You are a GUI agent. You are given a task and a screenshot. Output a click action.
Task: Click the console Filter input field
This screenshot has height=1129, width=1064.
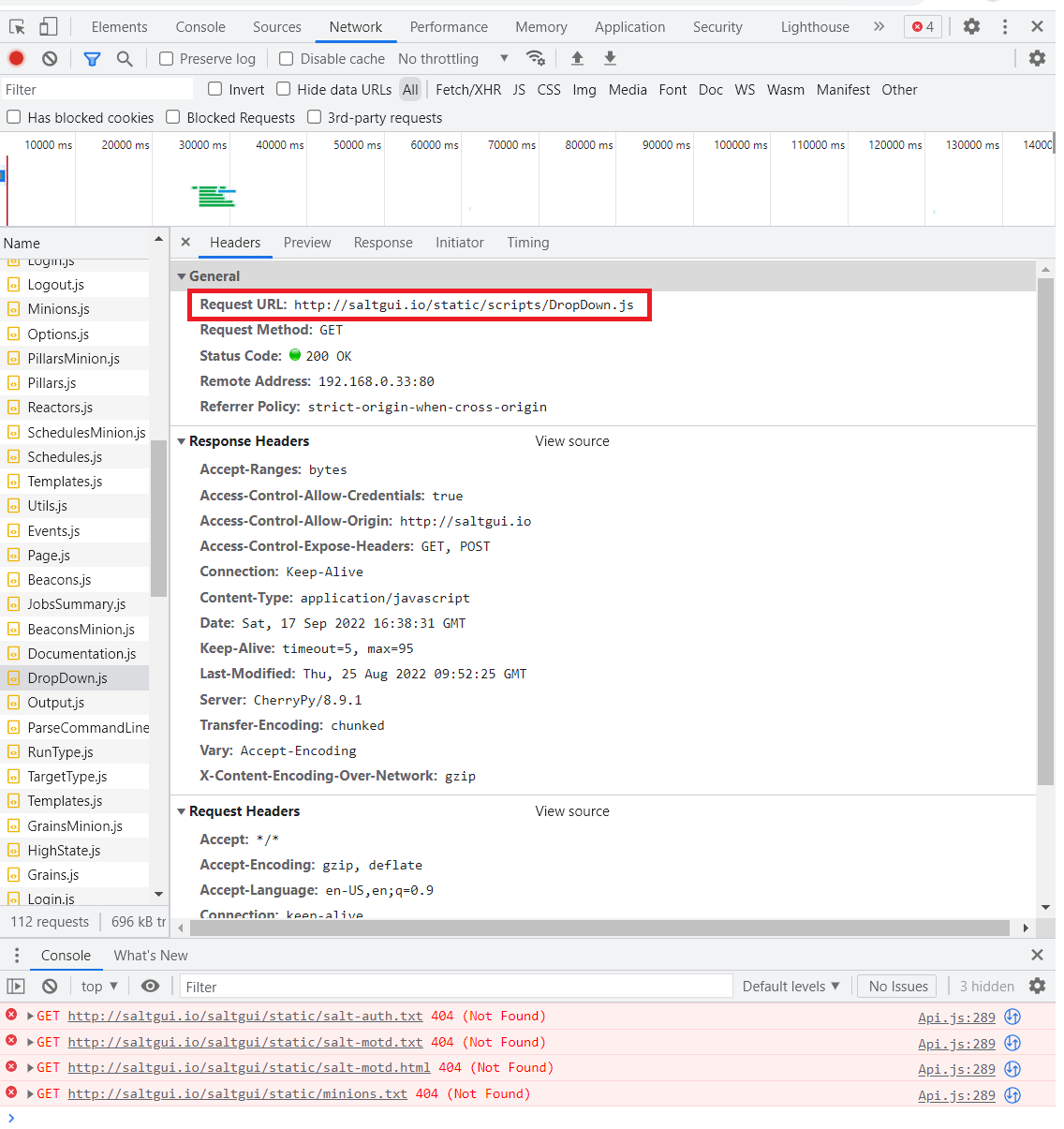(456, 986)
